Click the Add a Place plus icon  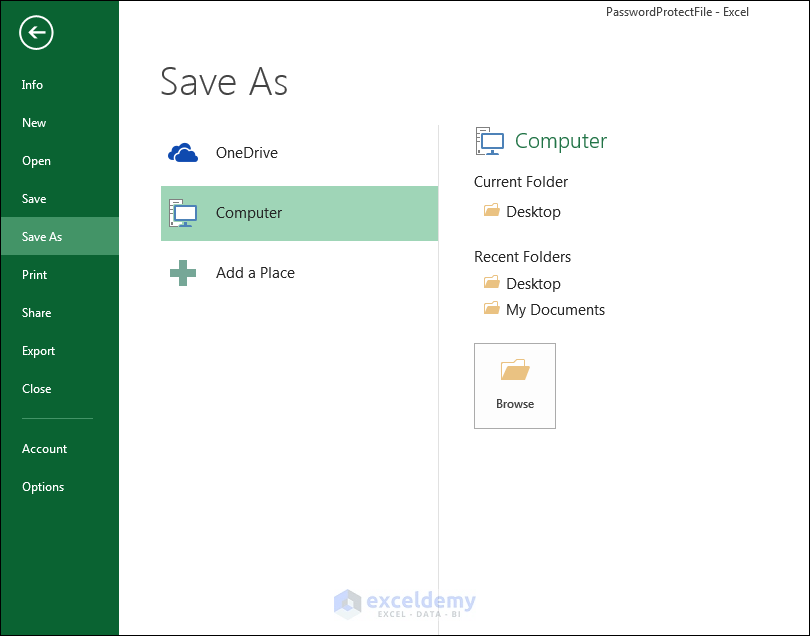click(x=183, y=272)
